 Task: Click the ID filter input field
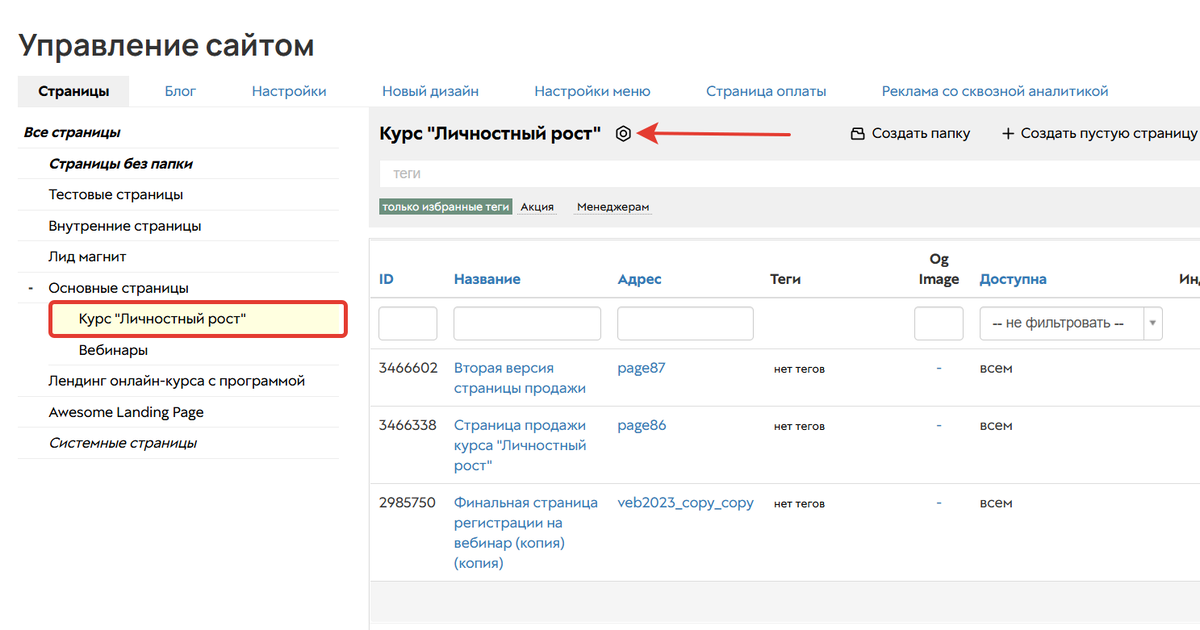coord(408,324)
